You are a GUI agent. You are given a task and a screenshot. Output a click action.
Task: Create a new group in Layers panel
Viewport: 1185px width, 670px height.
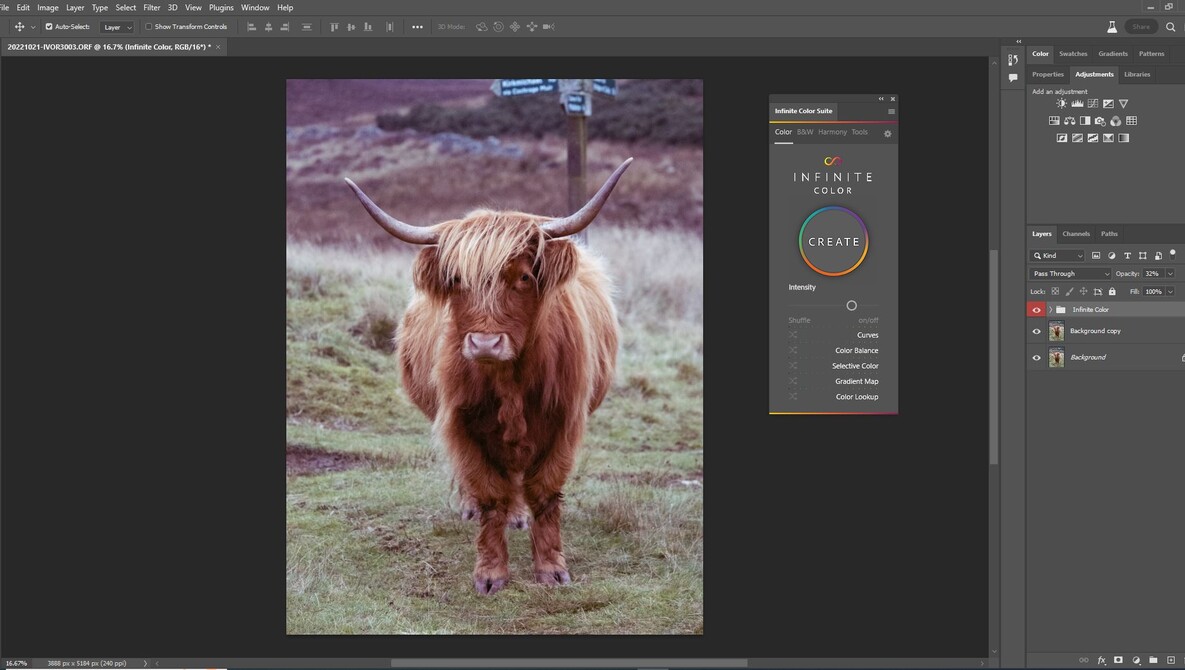1154,660
